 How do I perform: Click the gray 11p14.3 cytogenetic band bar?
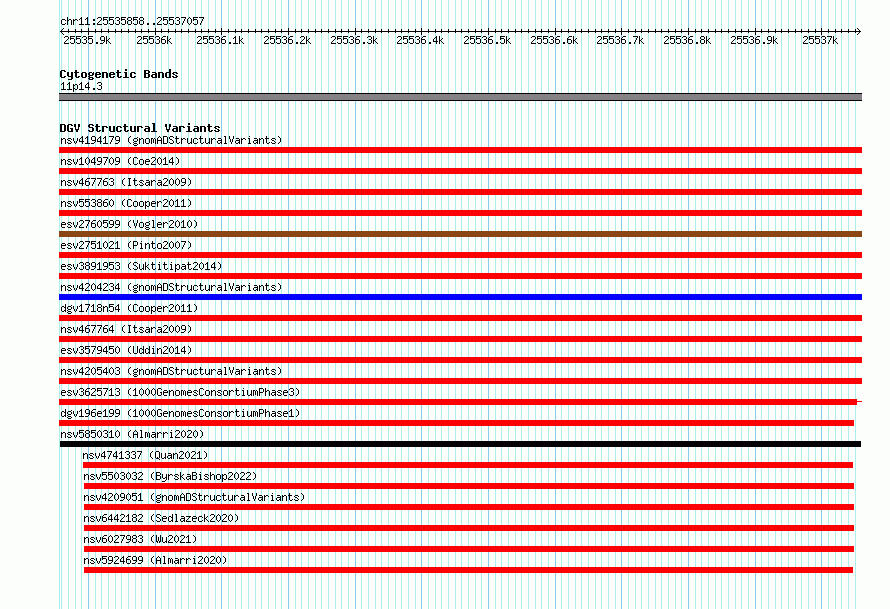pos(460,97)
